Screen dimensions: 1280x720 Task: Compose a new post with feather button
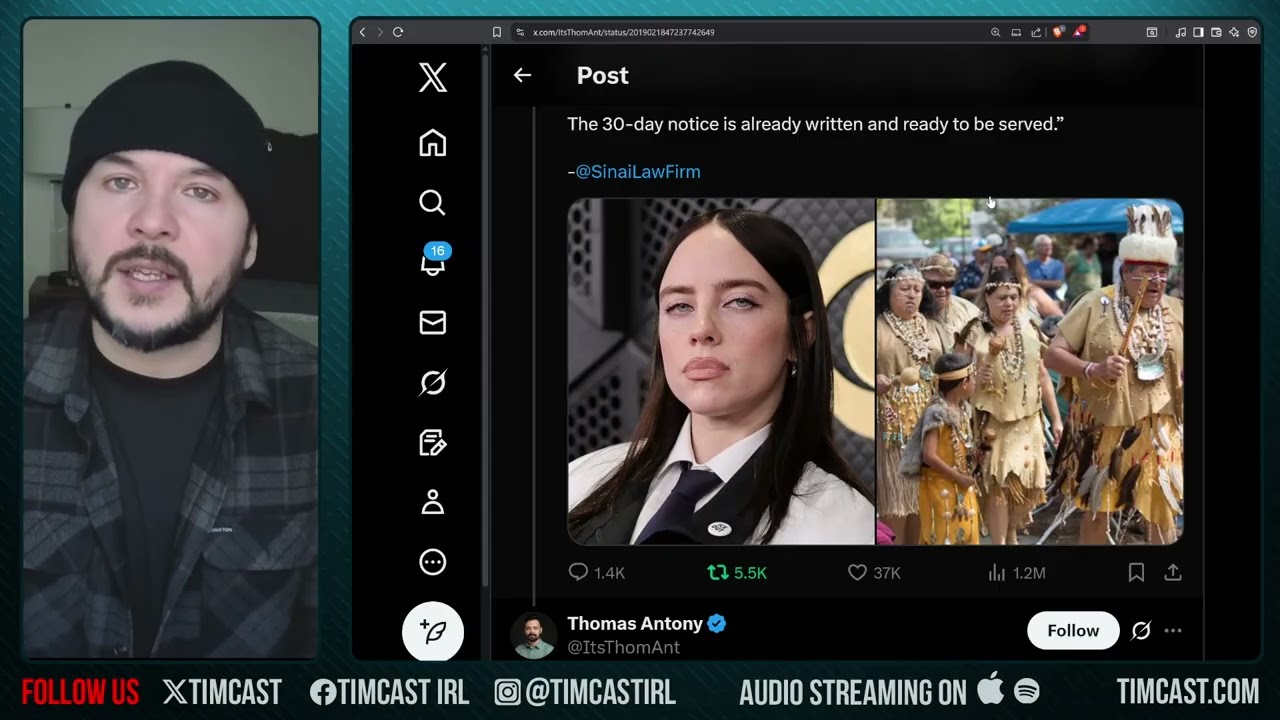tap(433, 632)
